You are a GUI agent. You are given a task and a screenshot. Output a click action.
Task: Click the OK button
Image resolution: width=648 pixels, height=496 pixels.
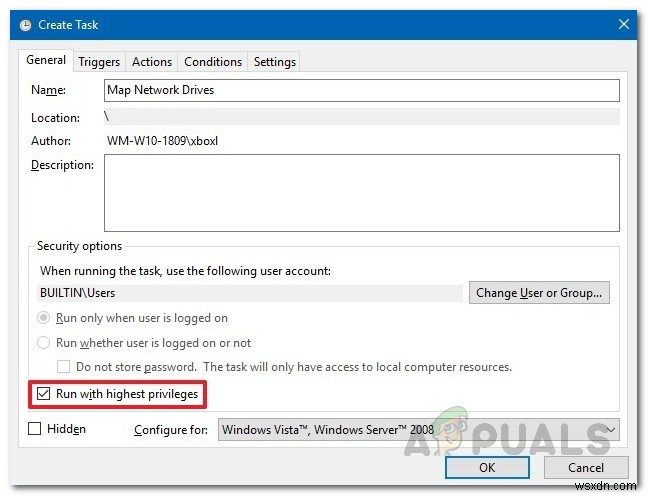tap(487, 467)
